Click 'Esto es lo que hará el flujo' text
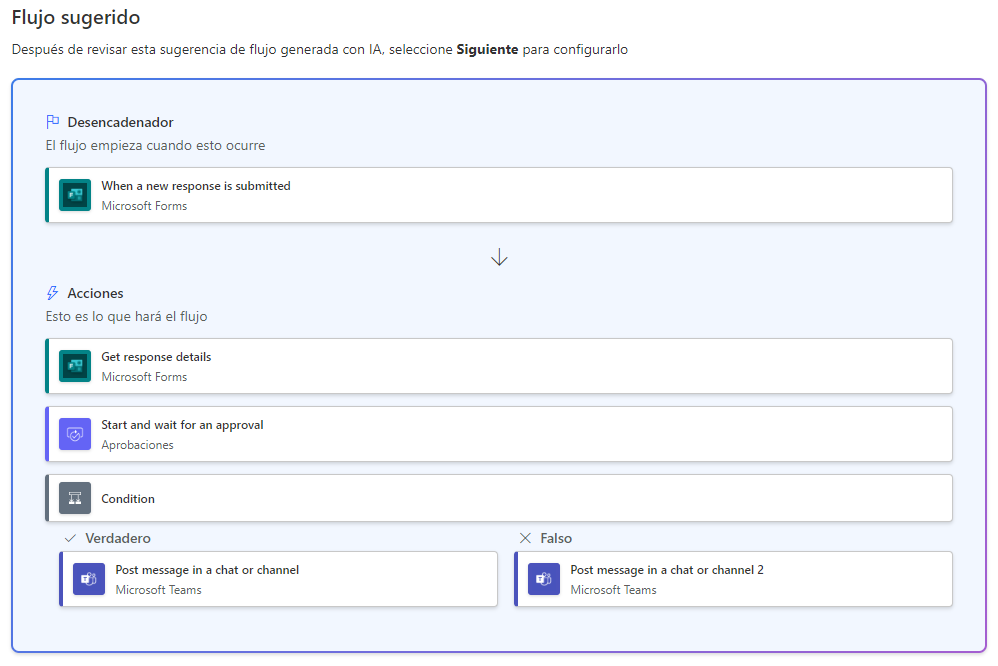This screenshot has width=998, height=666. coord(126,316)
